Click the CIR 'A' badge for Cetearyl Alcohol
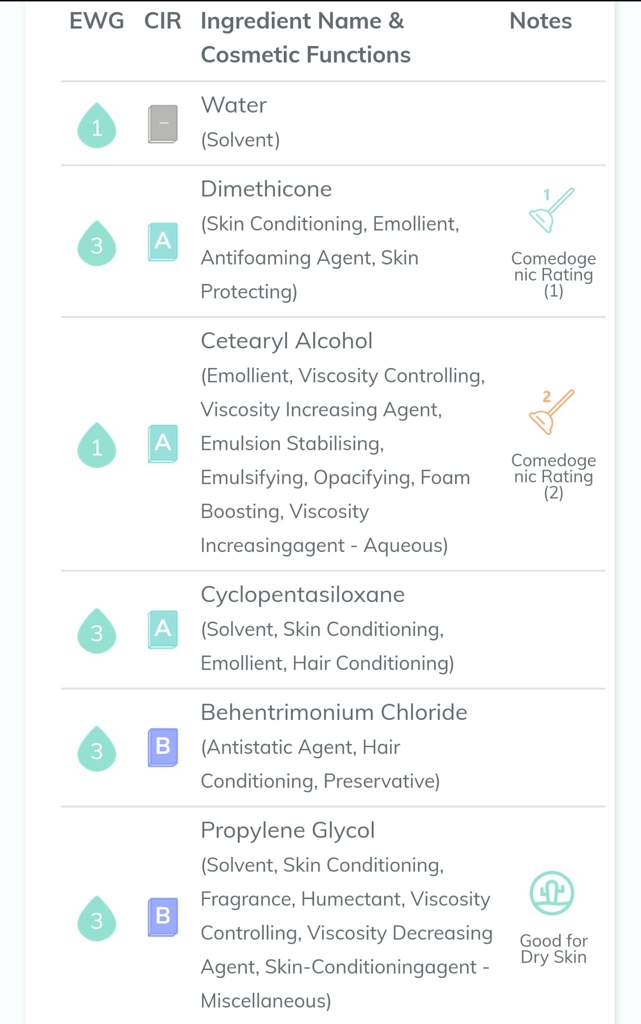This screenshot has width=641, height=1024. tap(163, 443)
